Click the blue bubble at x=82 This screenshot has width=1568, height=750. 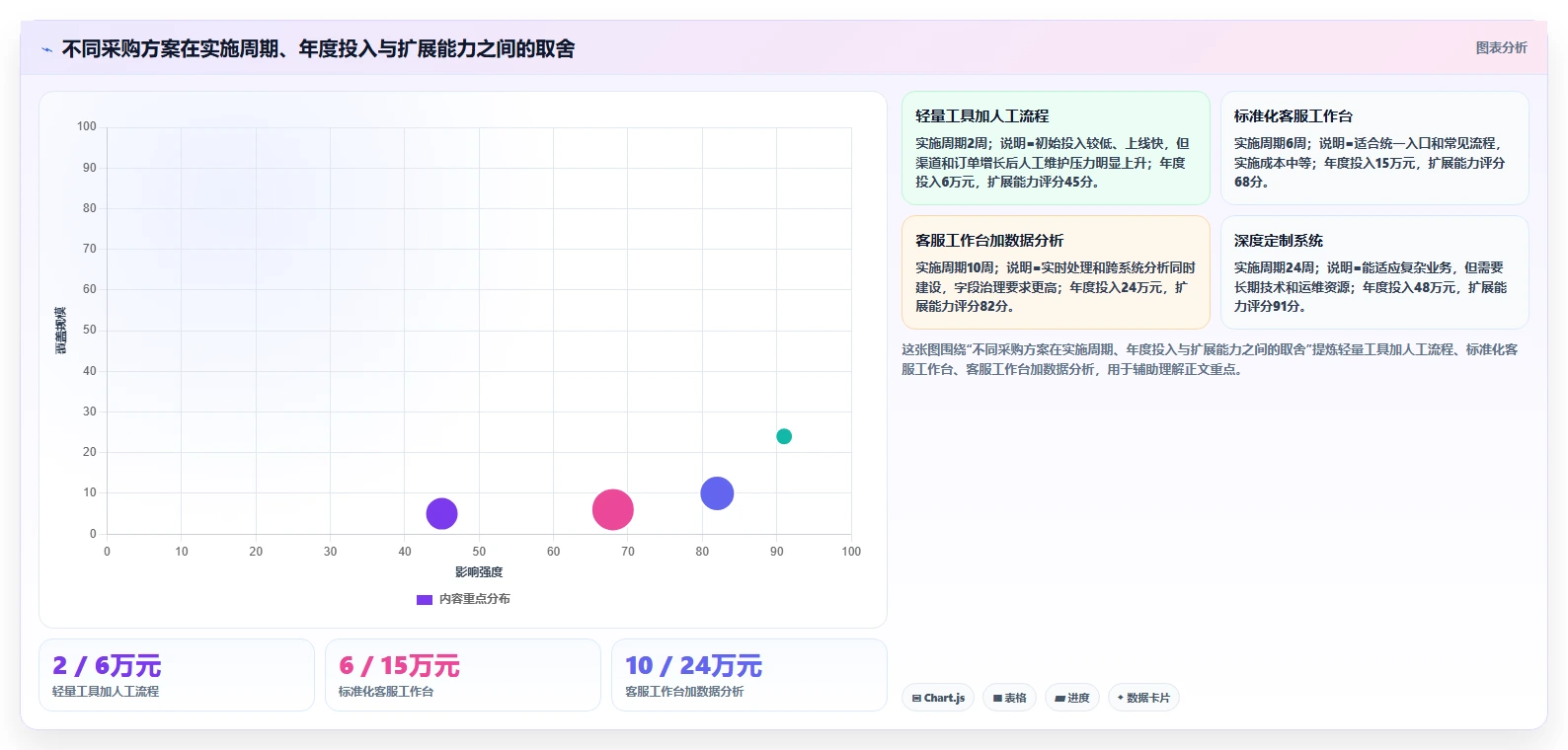(x=717, y=493)
